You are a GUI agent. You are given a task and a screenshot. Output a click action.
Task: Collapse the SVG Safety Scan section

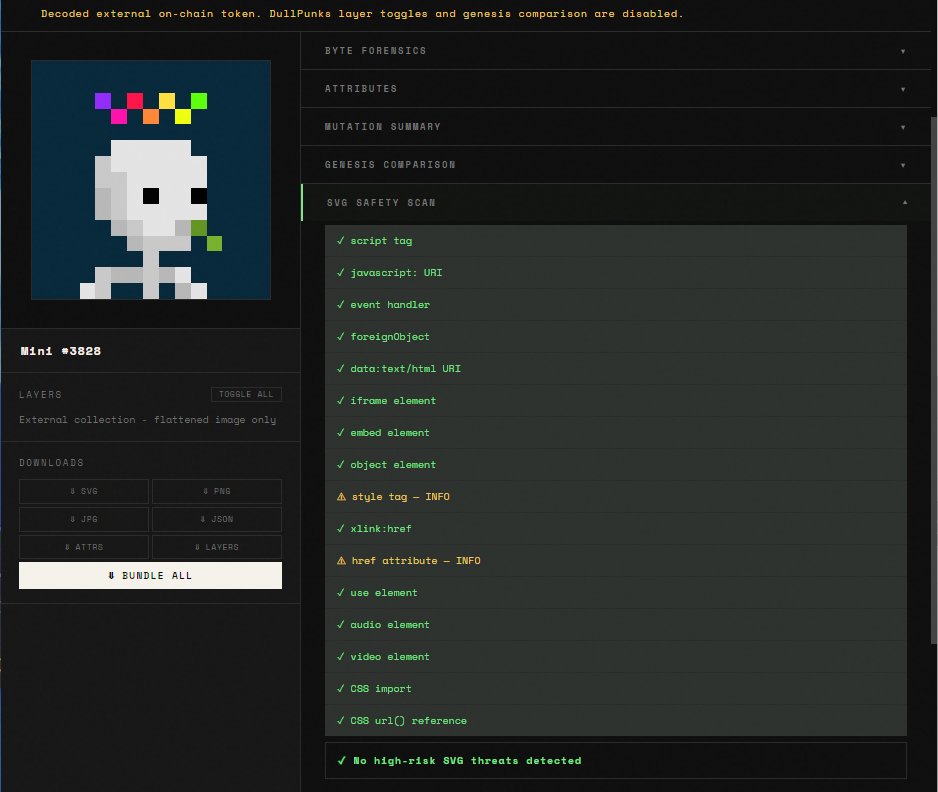616,203
